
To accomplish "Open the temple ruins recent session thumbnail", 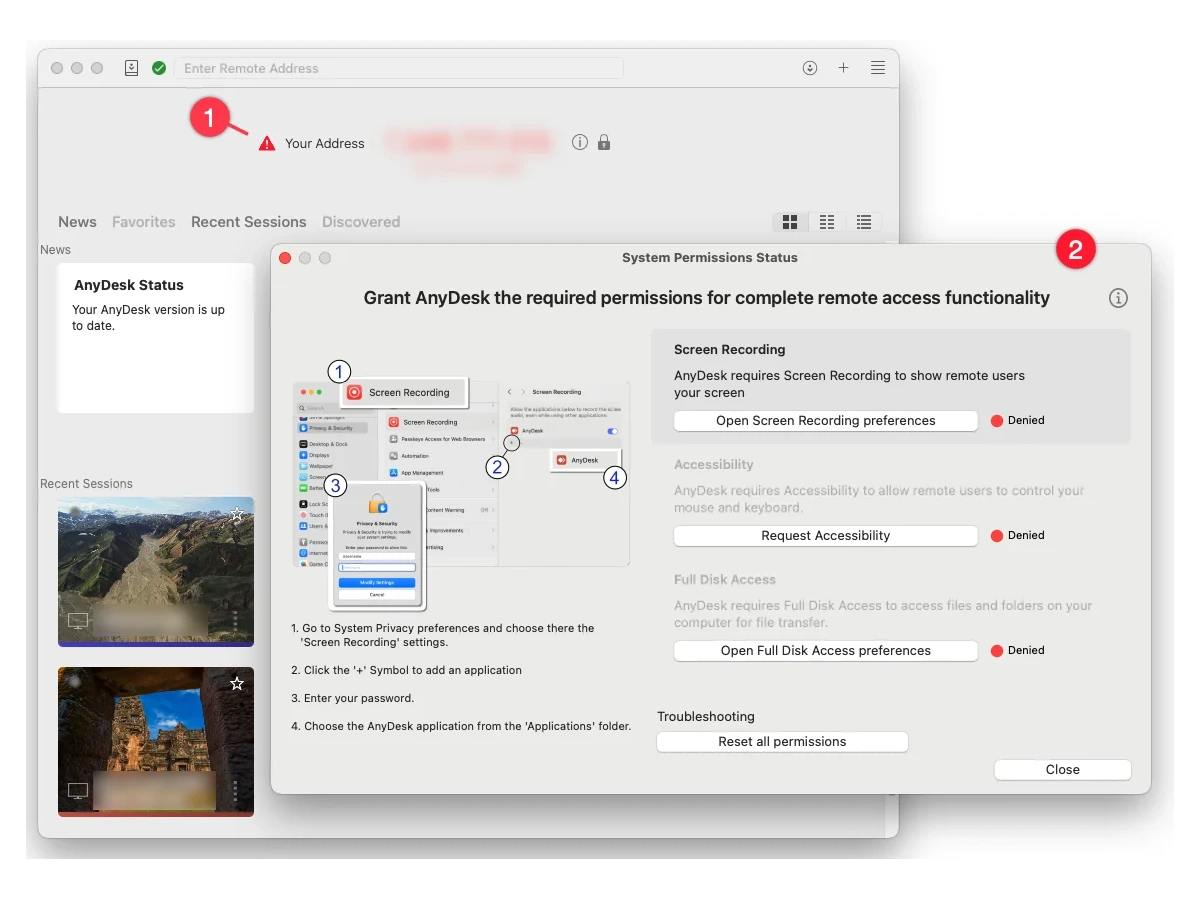I will pyautogui.click(x=156, y=741).
